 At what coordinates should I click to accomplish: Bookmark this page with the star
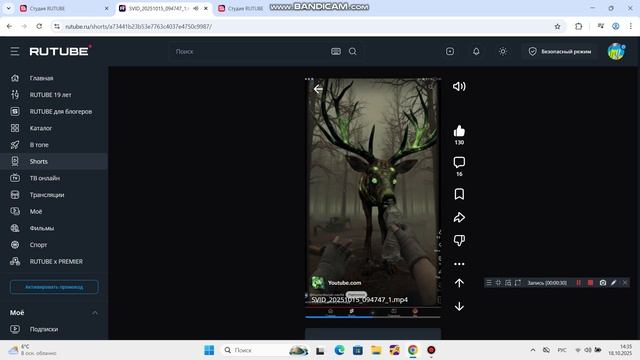(557, 26)
